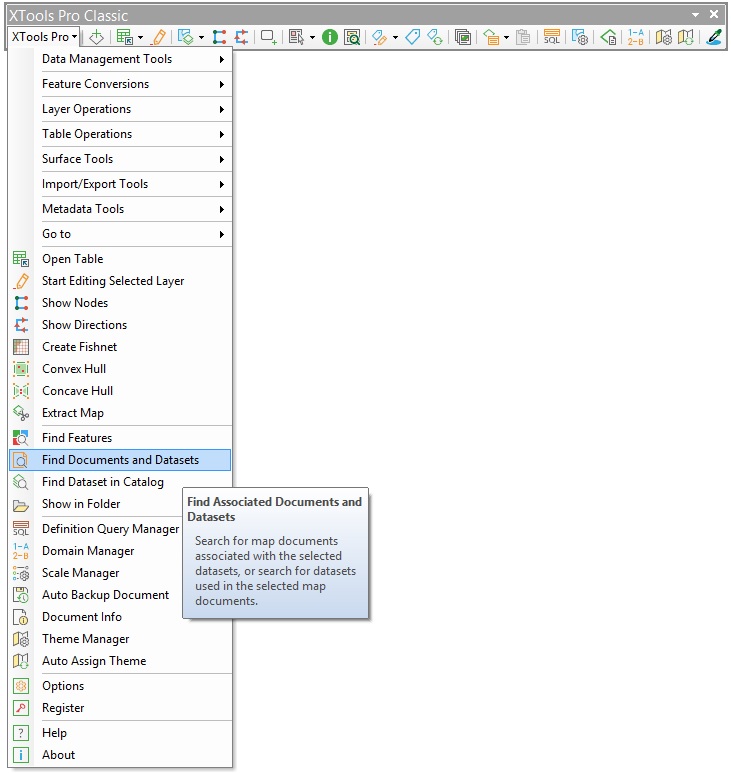Click the Show Nodes toolbar icon
Image resolution: width=731 pixels, height=773 pixels.
219,37
